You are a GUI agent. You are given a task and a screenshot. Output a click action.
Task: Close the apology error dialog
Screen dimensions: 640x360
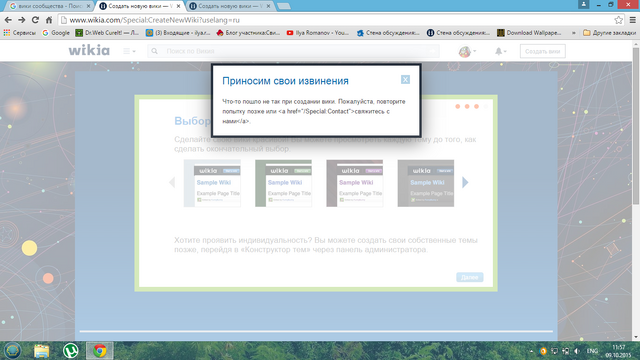pos(405,80)
